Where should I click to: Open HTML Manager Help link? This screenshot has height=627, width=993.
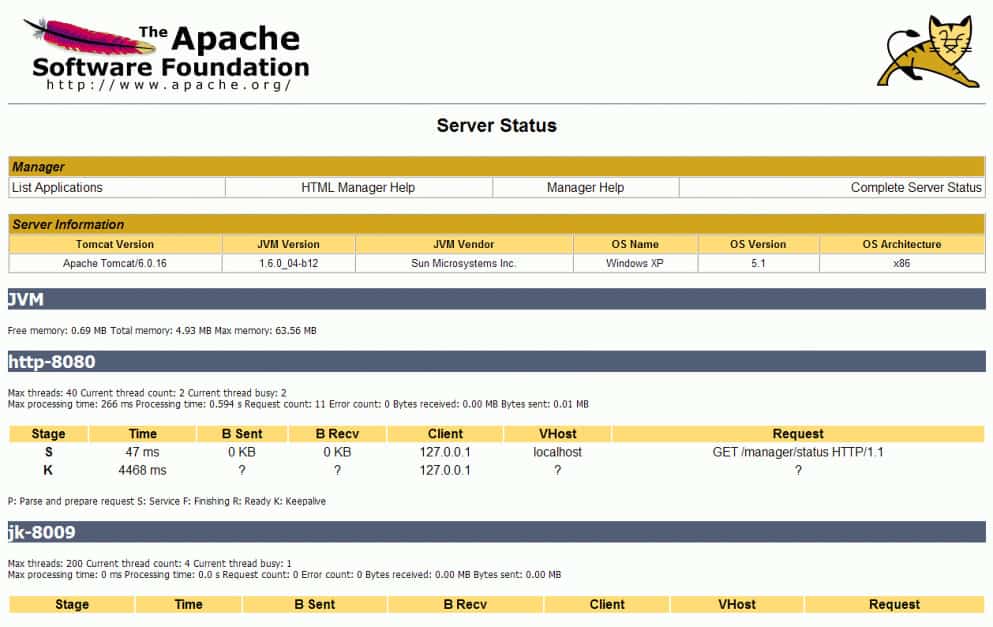coord(358,187)
